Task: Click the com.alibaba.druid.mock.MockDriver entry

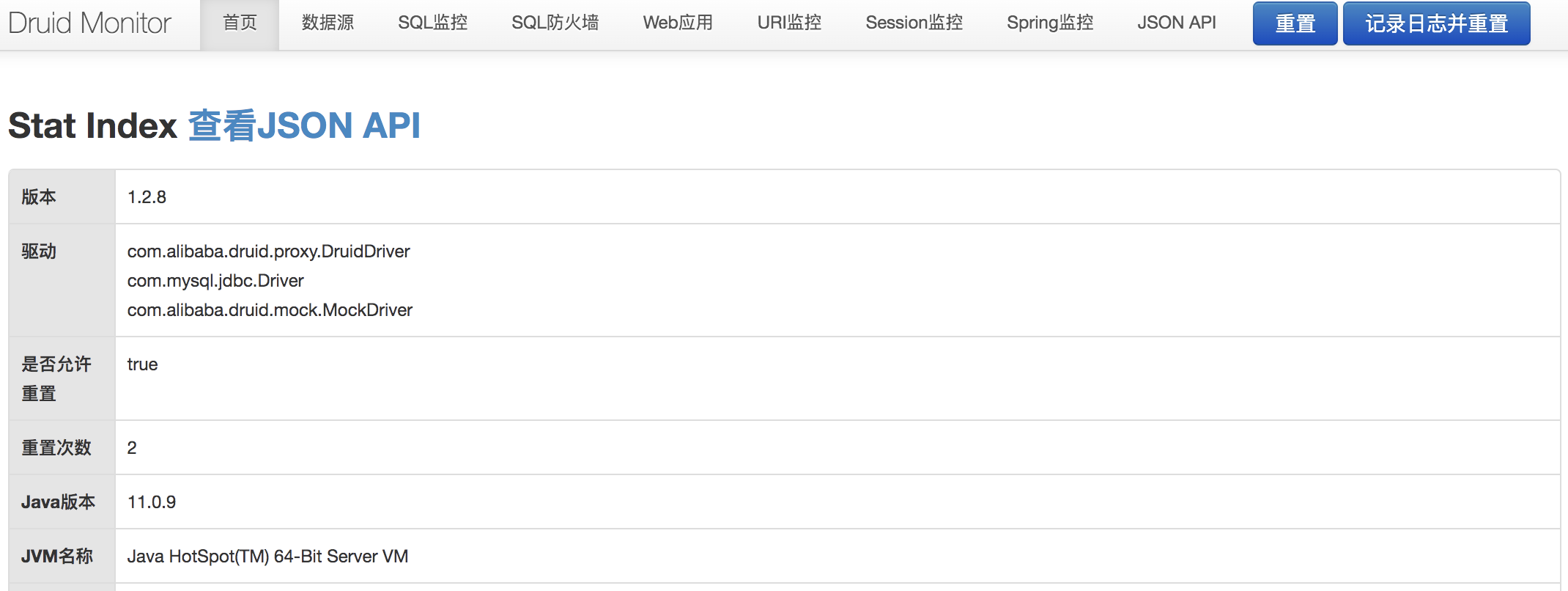Action: click(270, 310)
